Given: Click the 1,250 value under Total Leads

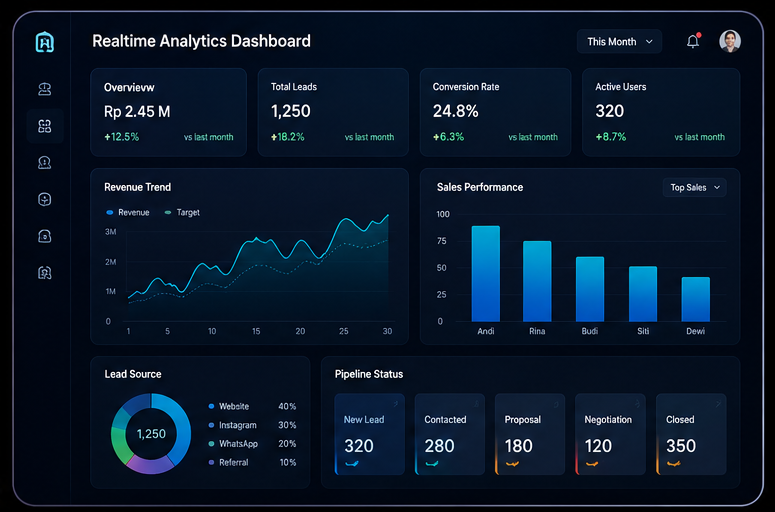Looking at the screenshot, I should point(291,111).
